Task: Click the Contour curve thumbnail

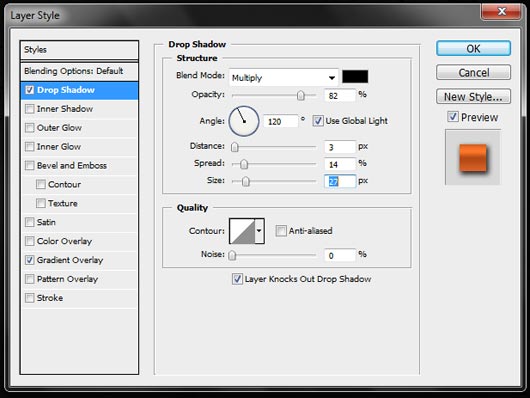Action: pyautogui.click(x=242, y=231)
